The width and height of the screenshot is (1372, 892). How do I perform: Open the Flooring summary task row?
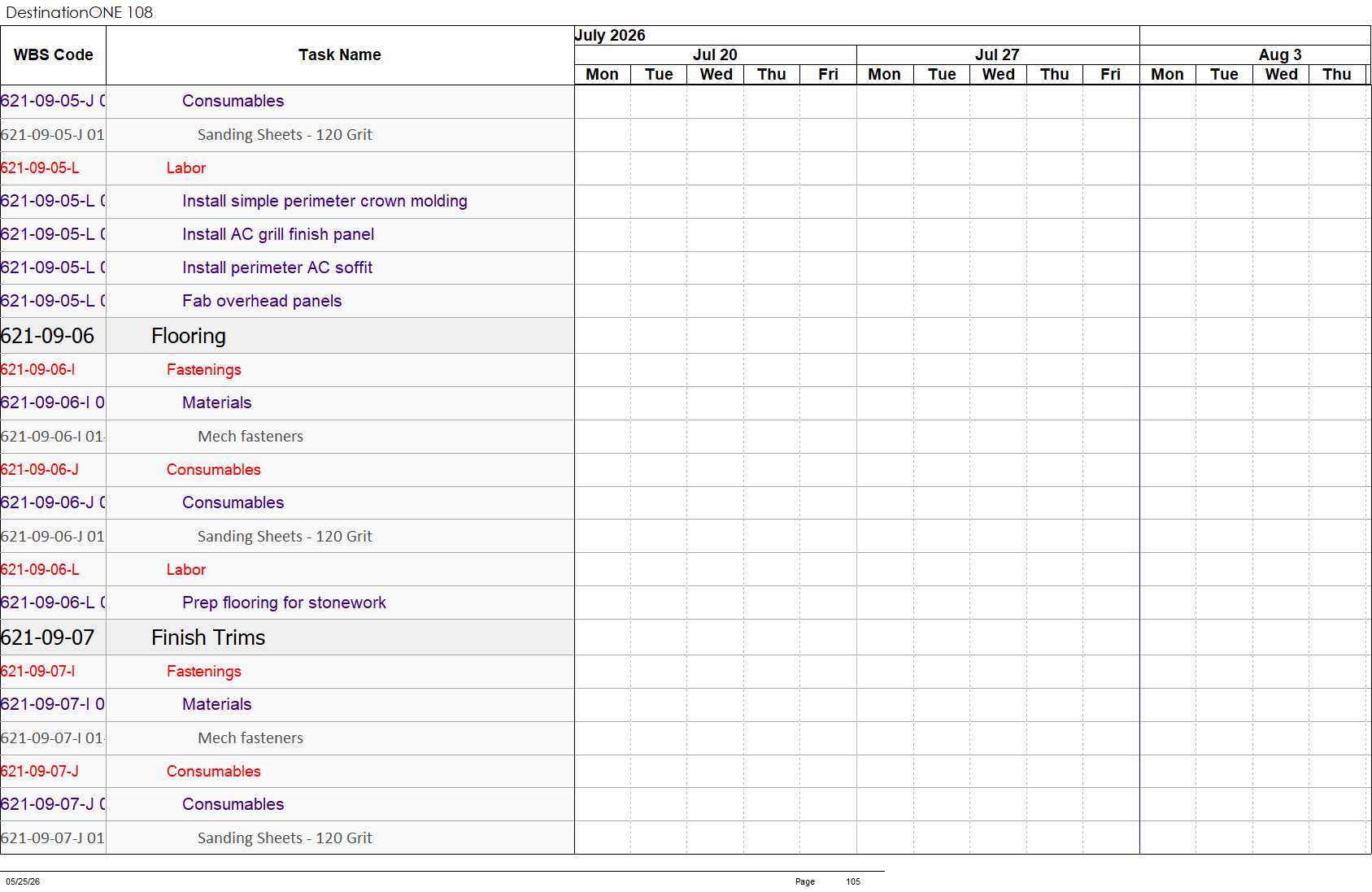(x=287, y=336)
